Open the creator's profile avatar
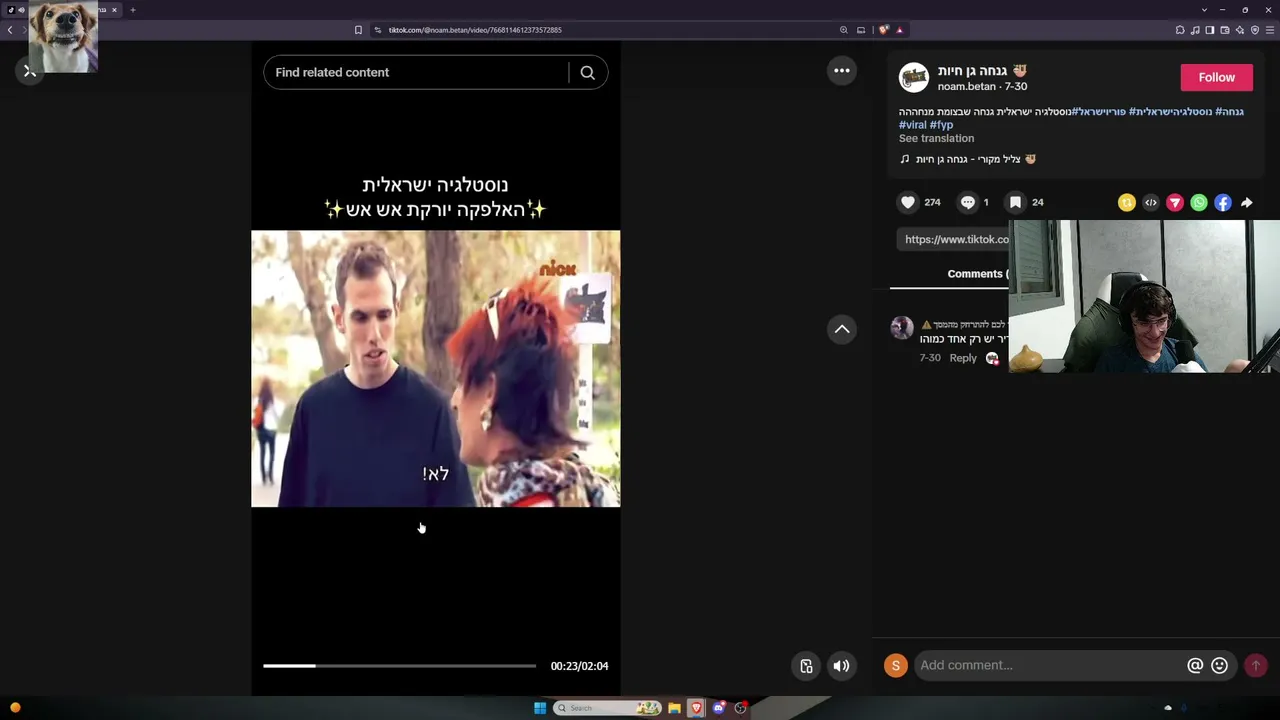1280x720 pixels. [x=914, y=78]
